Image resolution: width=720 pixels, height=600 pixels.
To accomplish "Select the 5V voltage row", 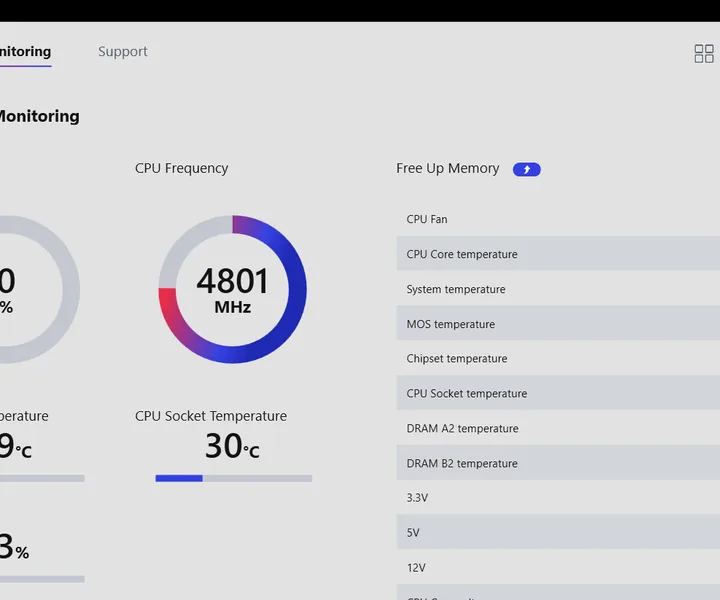I will 558,533.
